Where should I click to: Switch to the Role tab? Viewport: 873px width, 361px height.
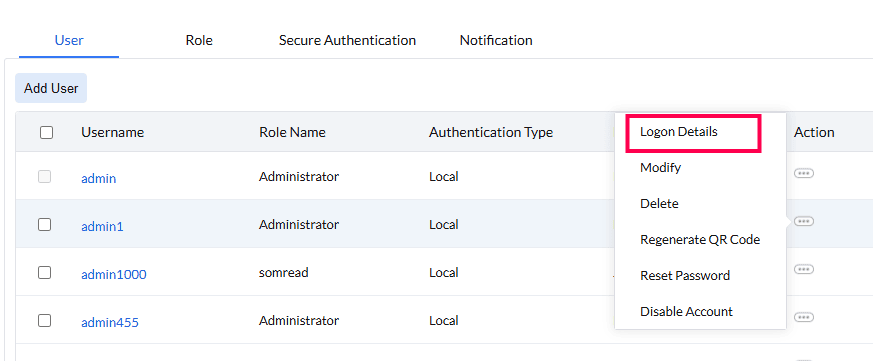[199, 40]
